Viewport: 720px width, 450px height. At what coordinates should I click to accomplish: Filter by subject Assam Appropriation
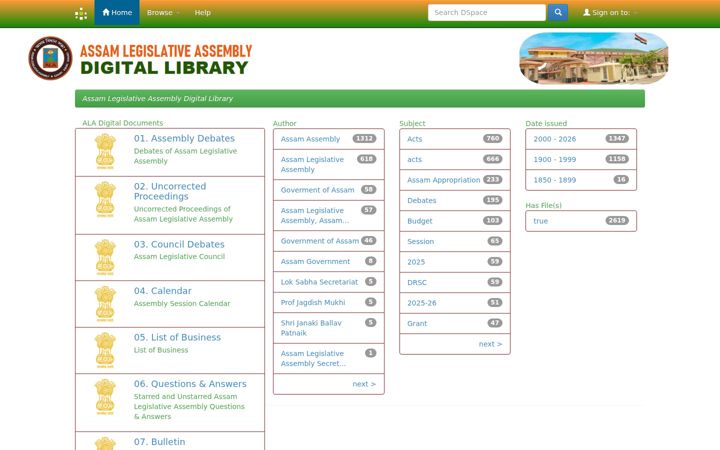tap(444, 180)
